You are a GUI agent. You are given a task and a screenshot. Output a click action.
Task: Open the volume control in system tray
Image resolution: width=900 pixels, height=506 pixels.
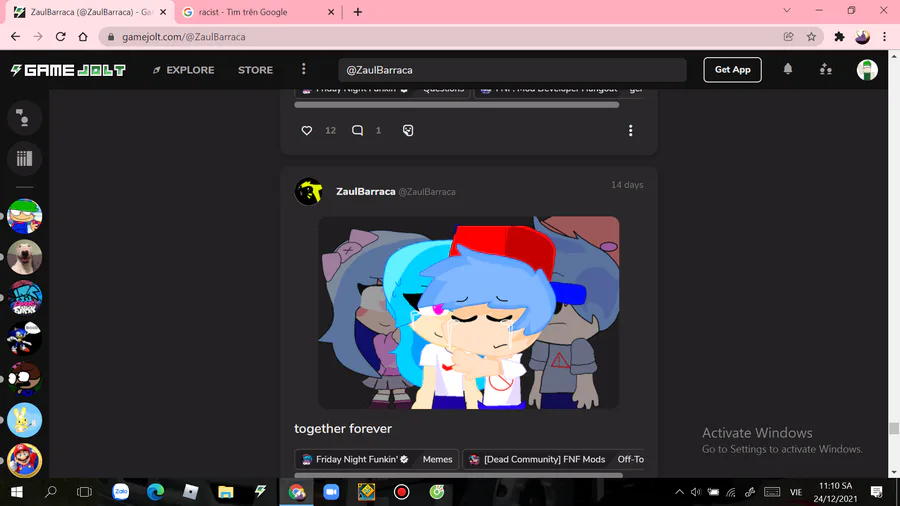coord(696,492)
